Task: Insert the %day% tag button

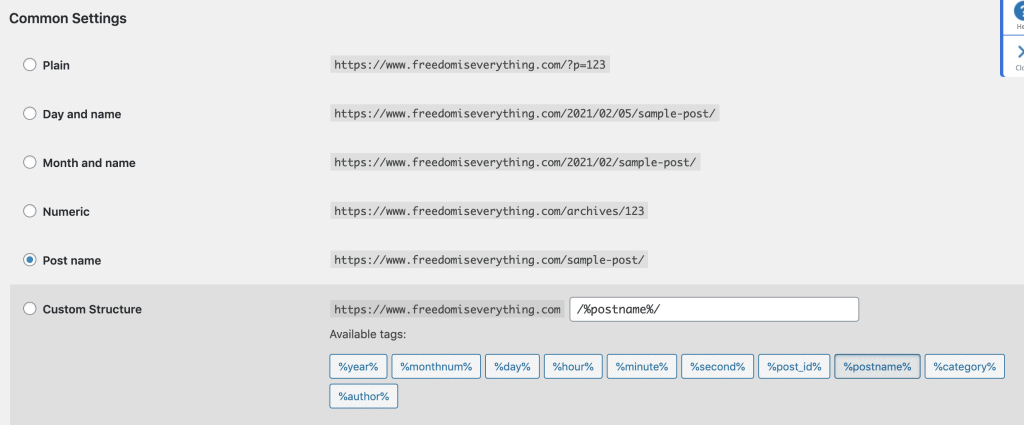Action: tap(512, 366)
